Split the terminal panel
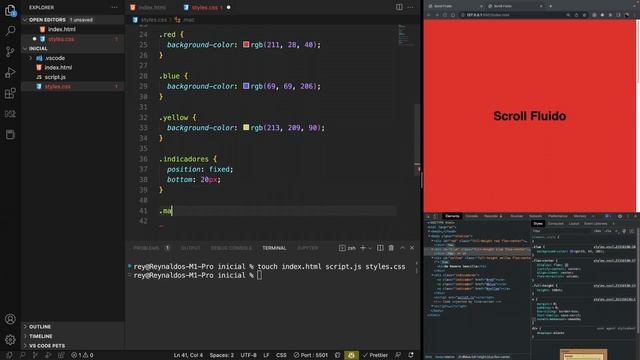The width and height of the screenshot is (640, 360). click(x=380, y=248)
